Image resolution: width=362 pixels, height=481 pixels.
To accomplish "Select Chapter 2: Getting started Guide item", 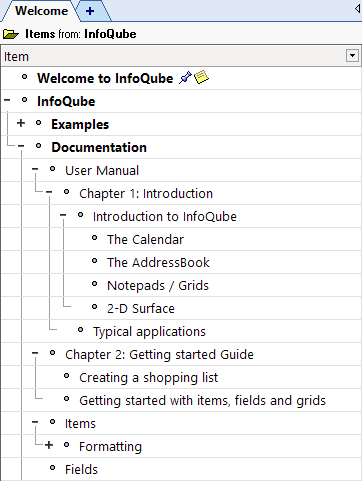I will 159,354.
